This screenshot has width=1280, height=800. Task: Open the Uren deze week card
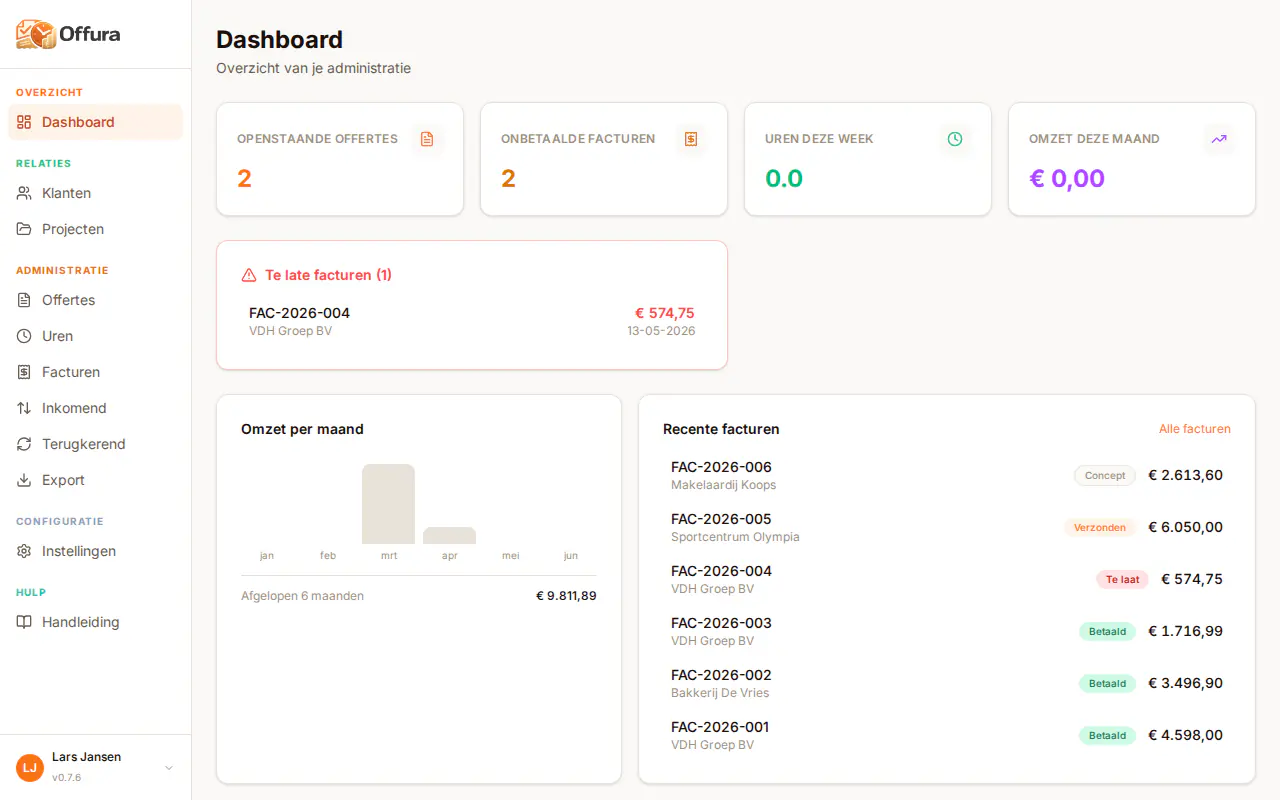[x=868, y=159]
